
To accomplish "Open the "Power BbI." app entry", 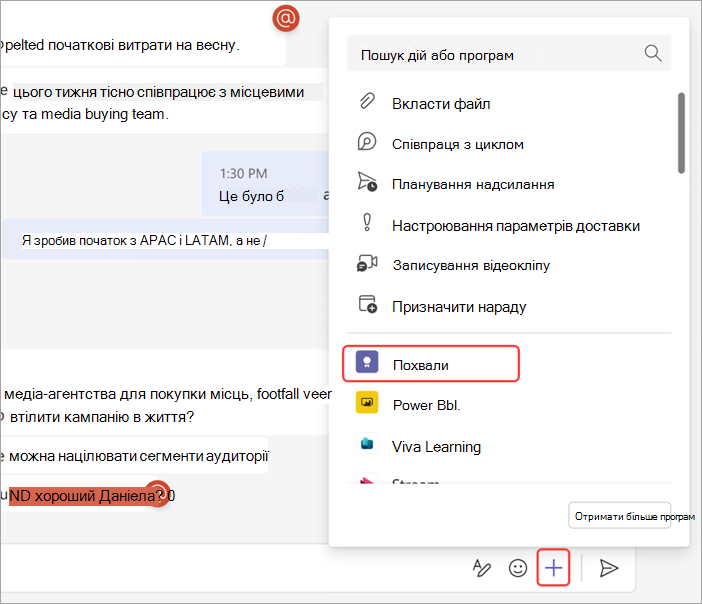I will click(426, 405).
